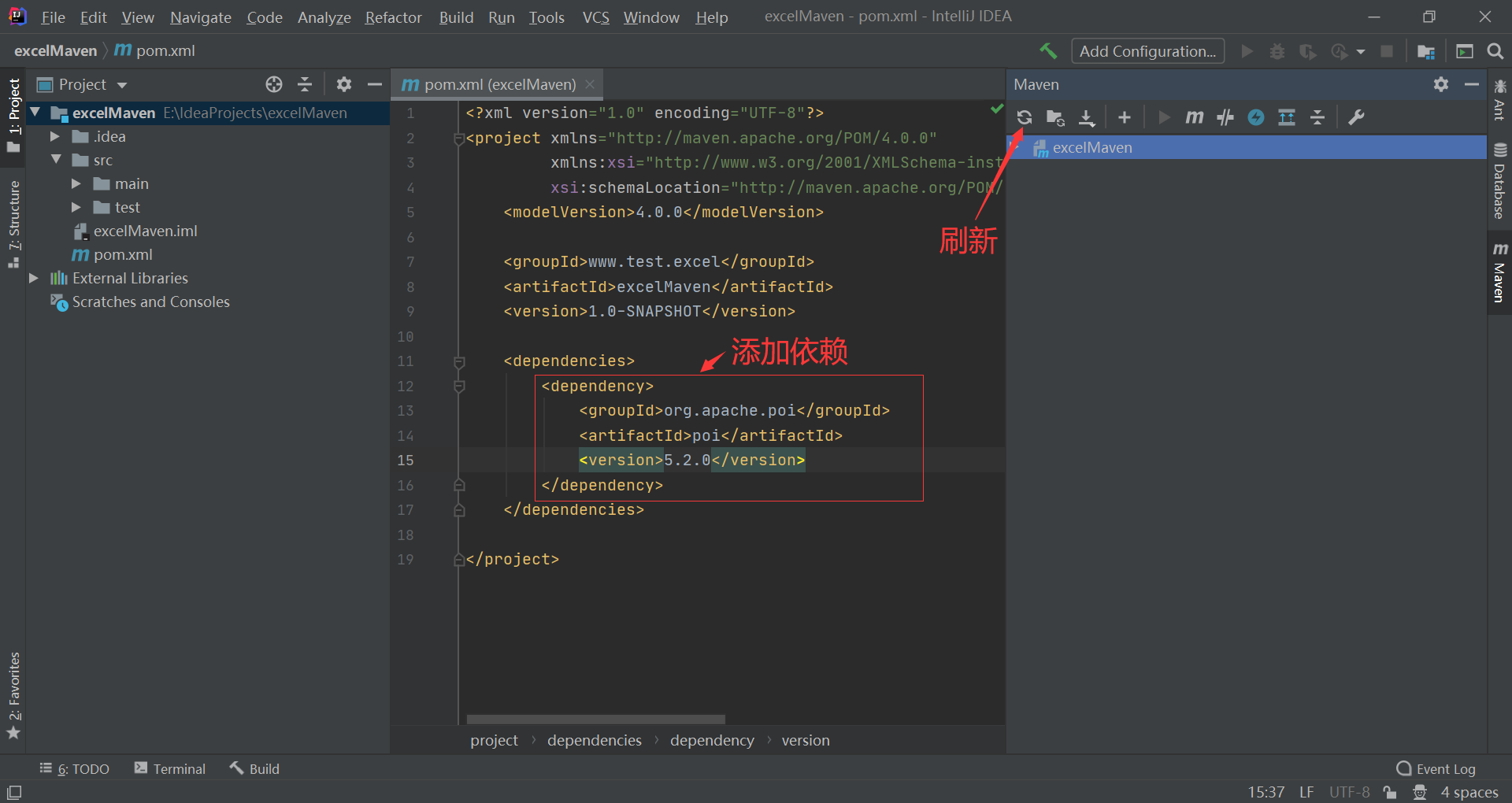The width and height of the screenshot is (1512, 803).
Task: Open the Event Log
Action: point(1436,768)
